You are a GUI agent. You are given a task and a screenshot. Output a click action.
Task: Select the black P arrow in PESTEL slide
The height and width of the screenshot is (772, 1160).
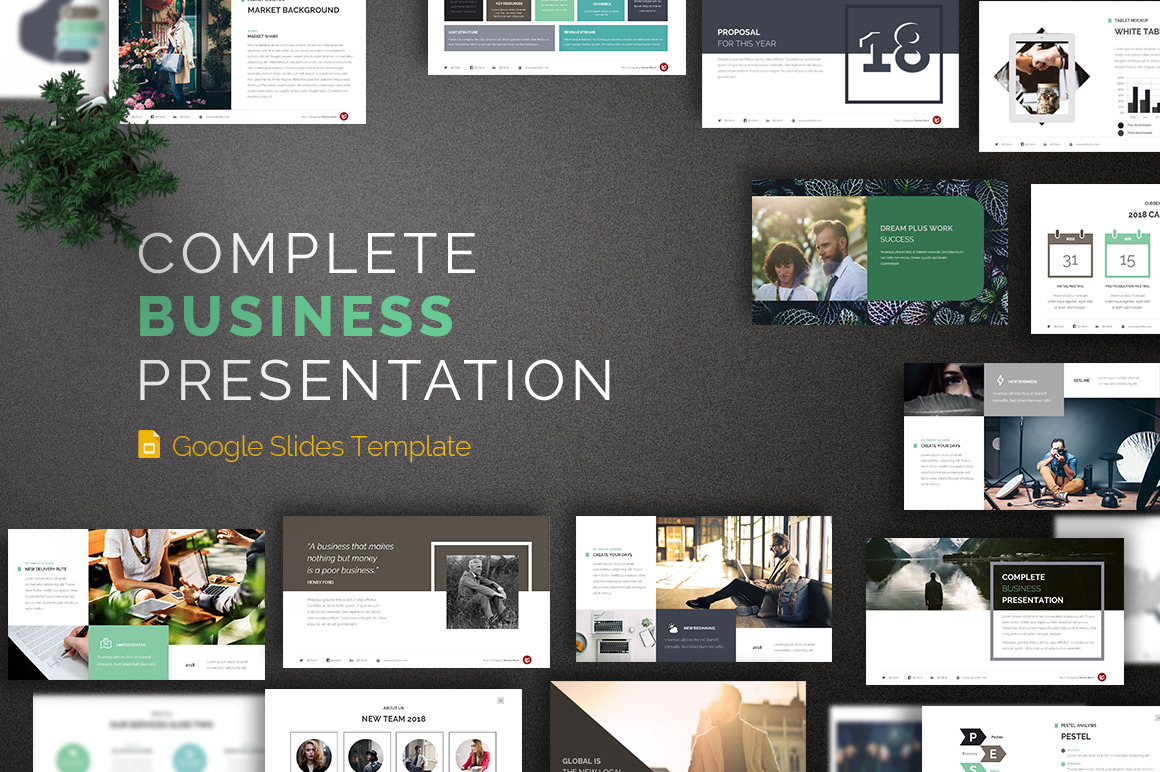970,736
